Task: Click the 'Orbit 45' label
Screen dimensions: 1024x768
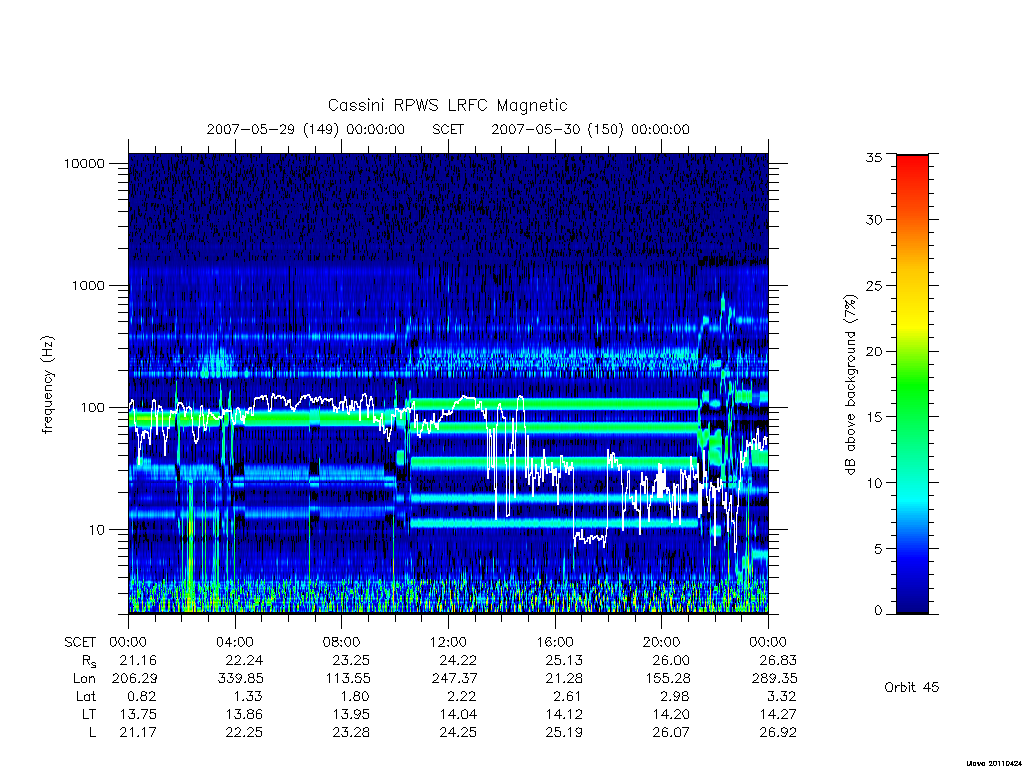Action: (x=912, y=688)
